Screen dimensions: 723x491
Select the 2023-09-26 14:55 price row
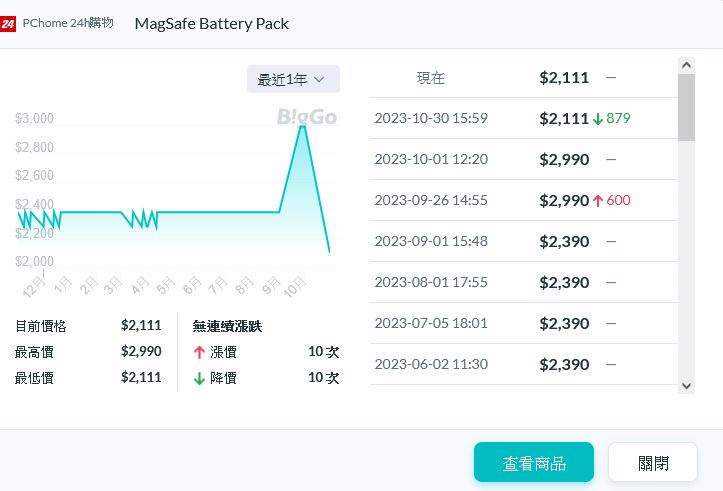520,200
